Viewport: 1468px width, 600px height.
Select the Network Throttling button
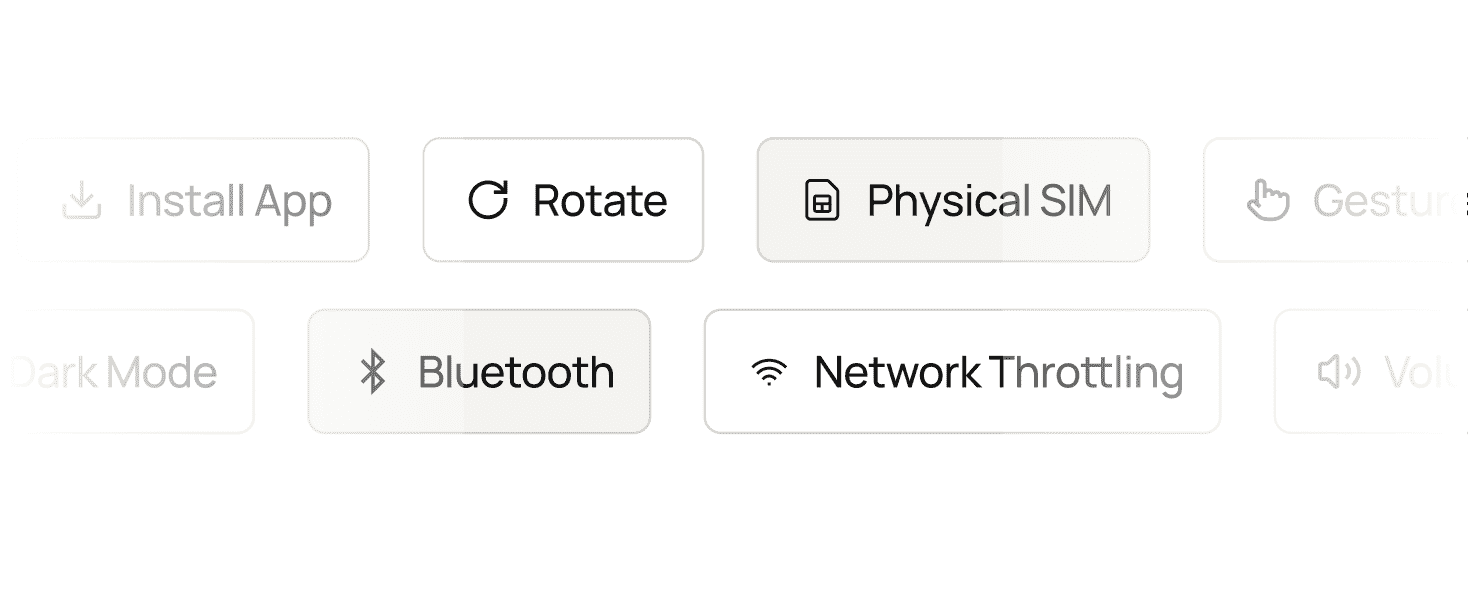962,371
